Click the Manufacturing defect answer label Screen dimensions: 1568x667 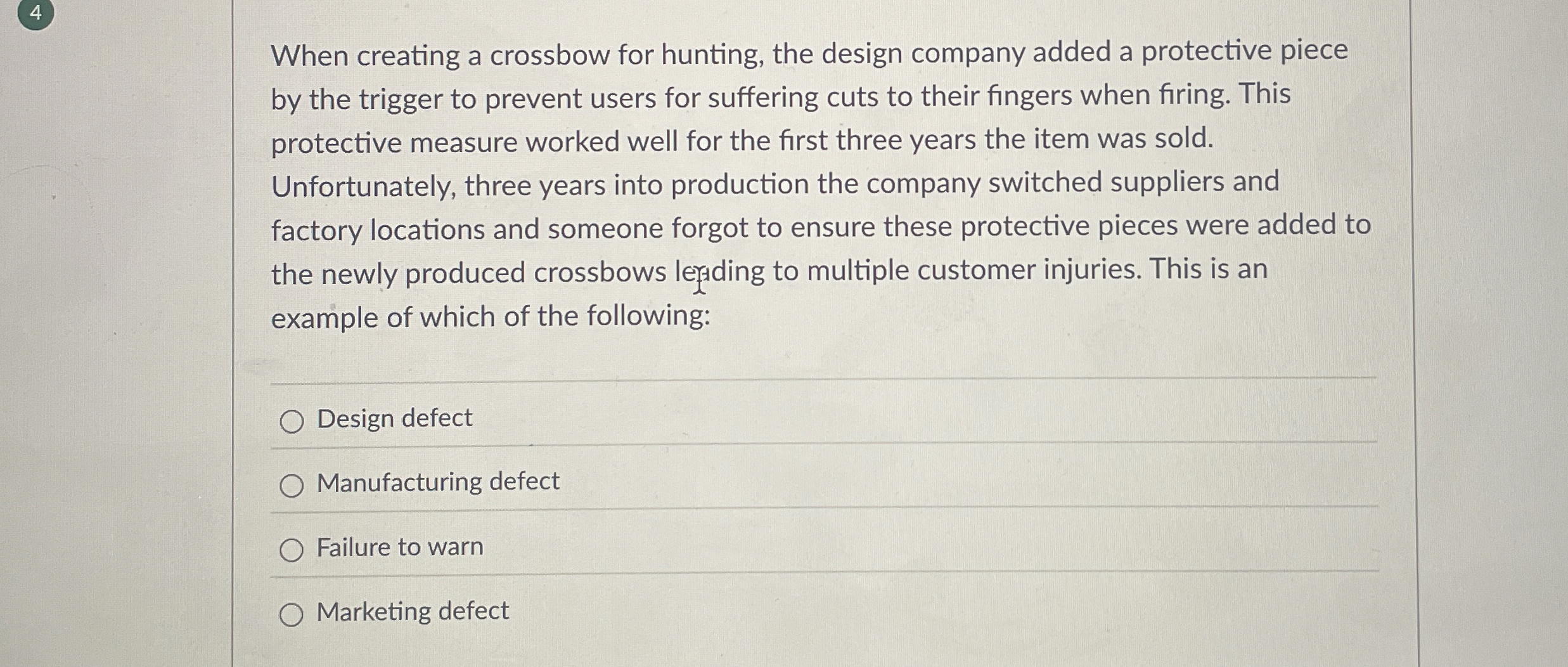click(x=437, y=482)
